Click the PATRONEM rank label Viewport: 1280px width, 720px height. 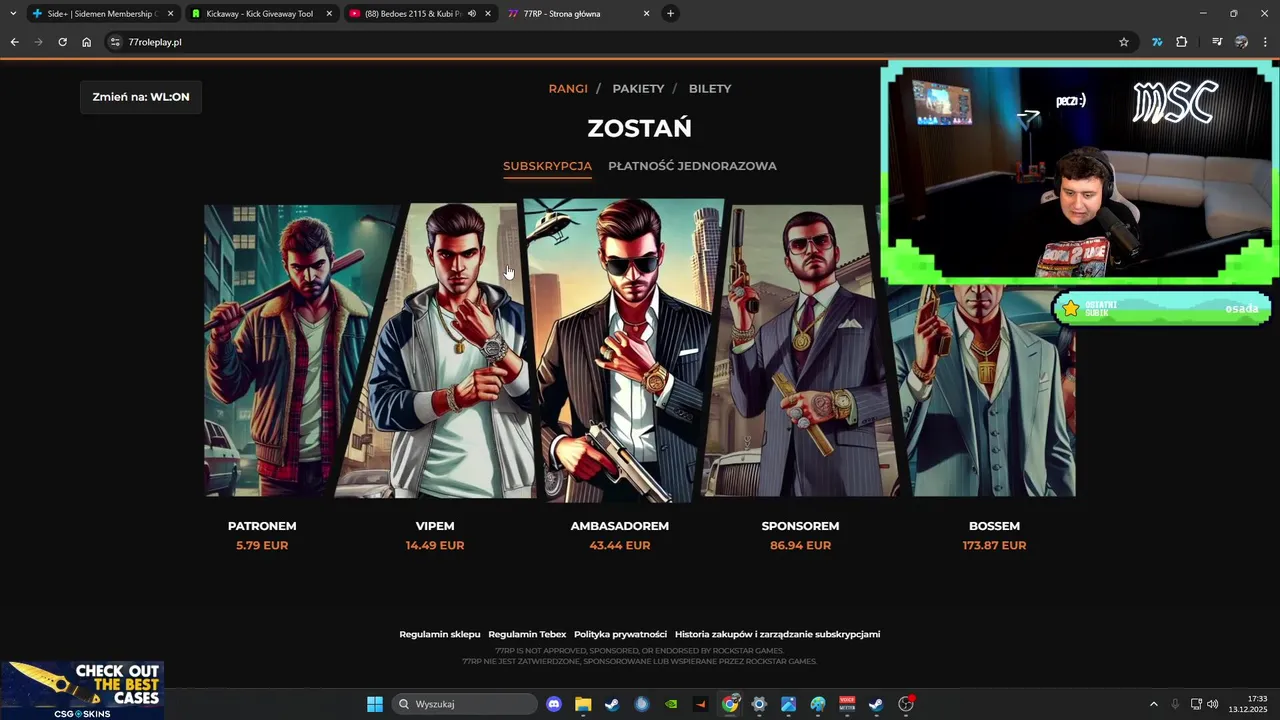coord(262,526)
